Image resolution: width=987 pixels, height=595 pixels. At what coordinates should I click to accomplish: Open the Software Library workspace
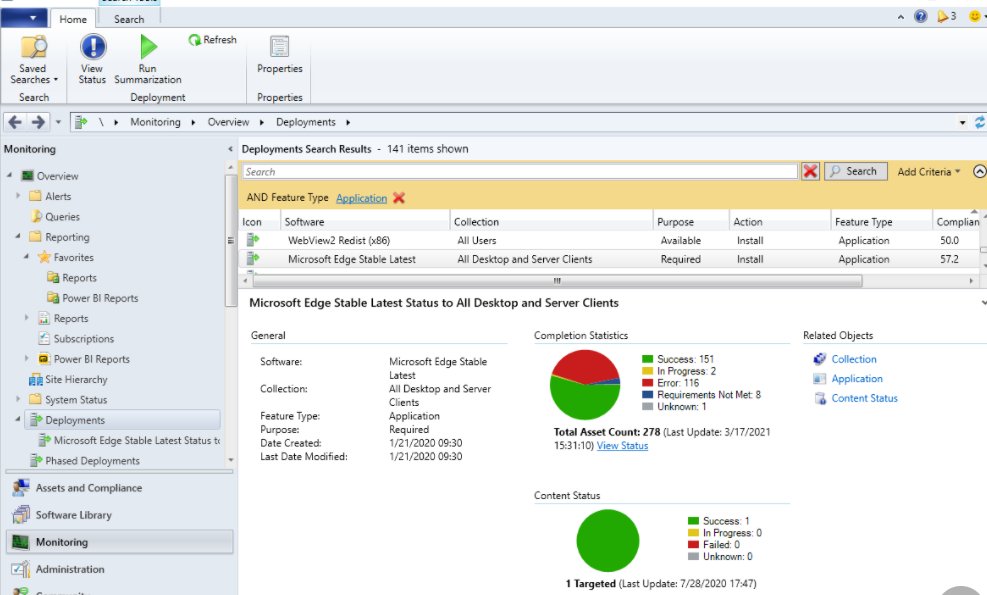point(120,515)
